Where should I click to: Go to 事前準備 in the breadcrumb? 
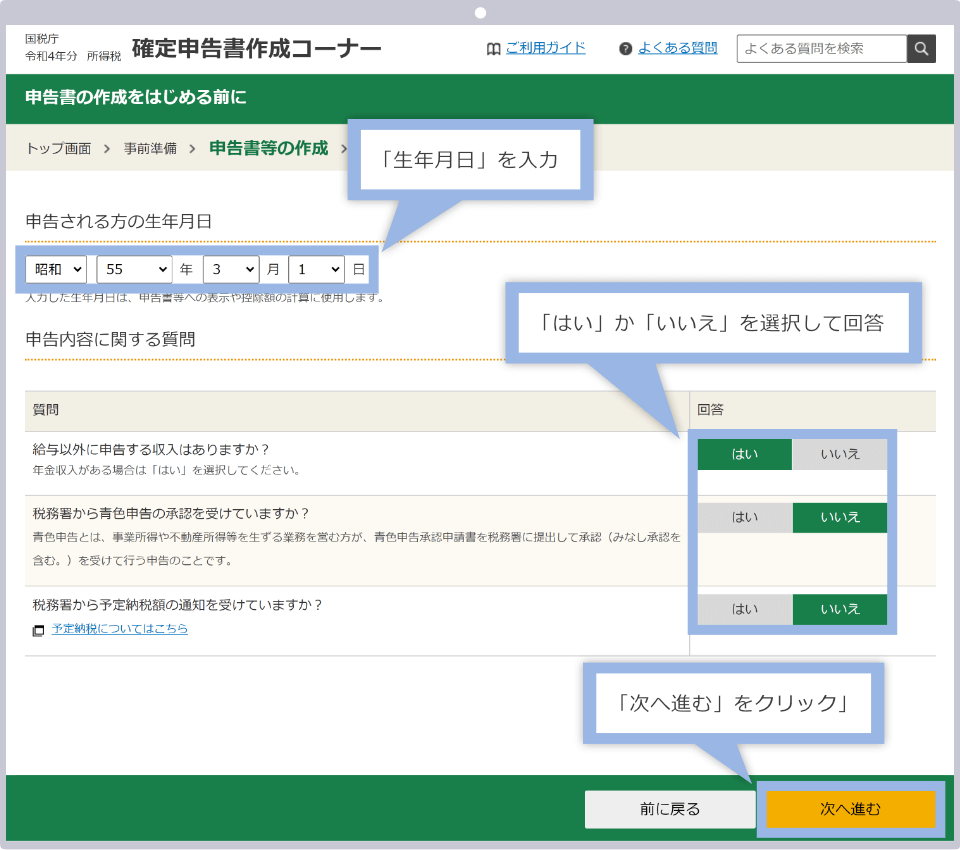point(150,148)
